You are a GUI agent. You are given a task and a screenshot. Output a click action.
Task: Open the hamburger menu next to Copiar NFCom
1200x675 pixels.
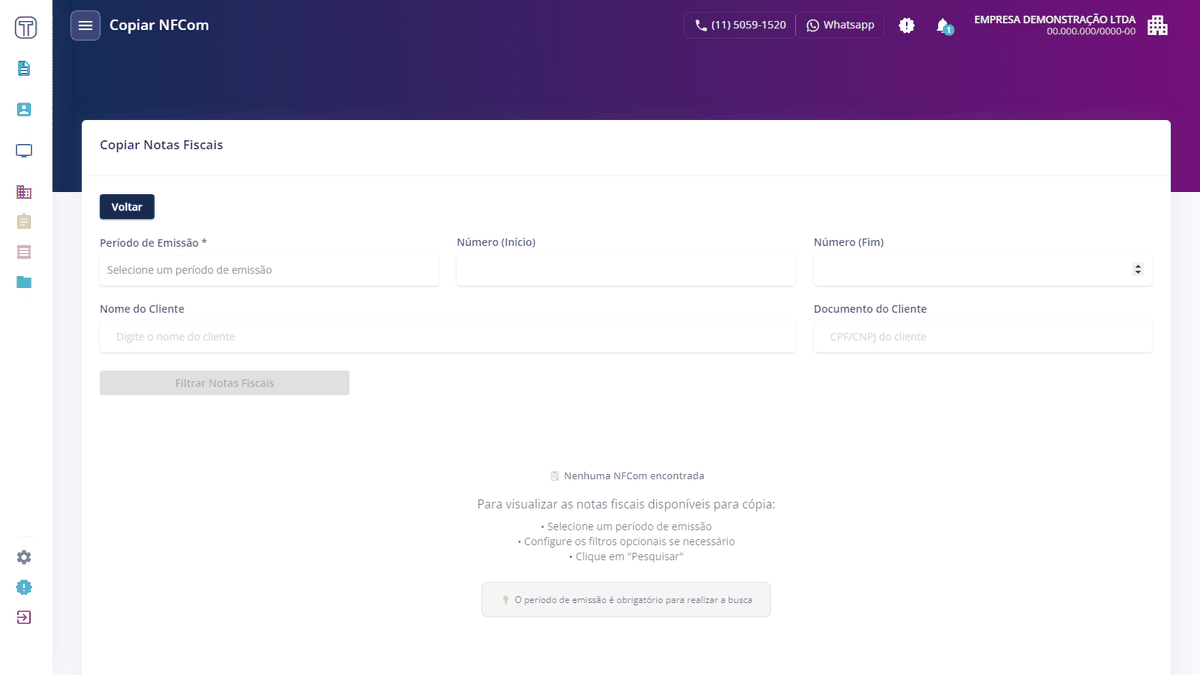point(85,25)
